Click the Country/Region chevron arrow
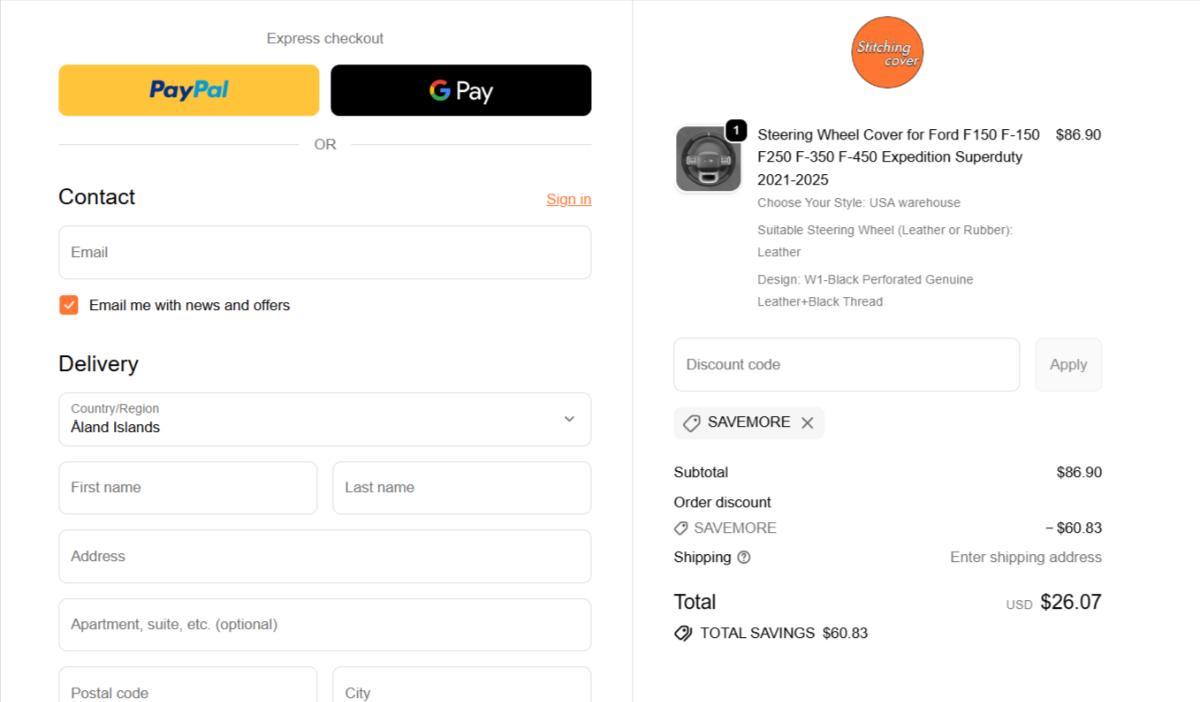1200x702 pixels. (569, 419)
